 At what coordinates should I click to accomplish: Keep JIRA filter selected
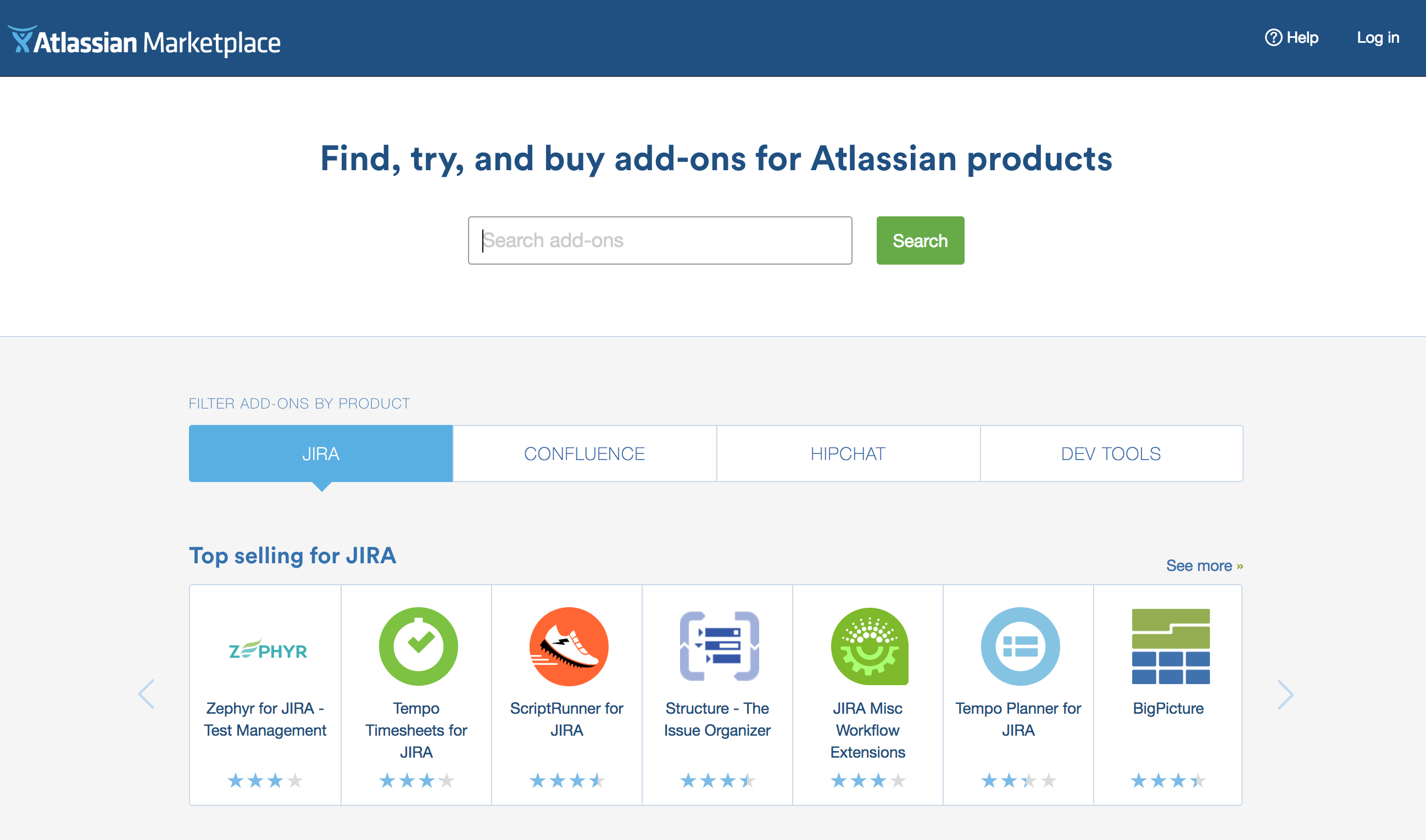321,453
